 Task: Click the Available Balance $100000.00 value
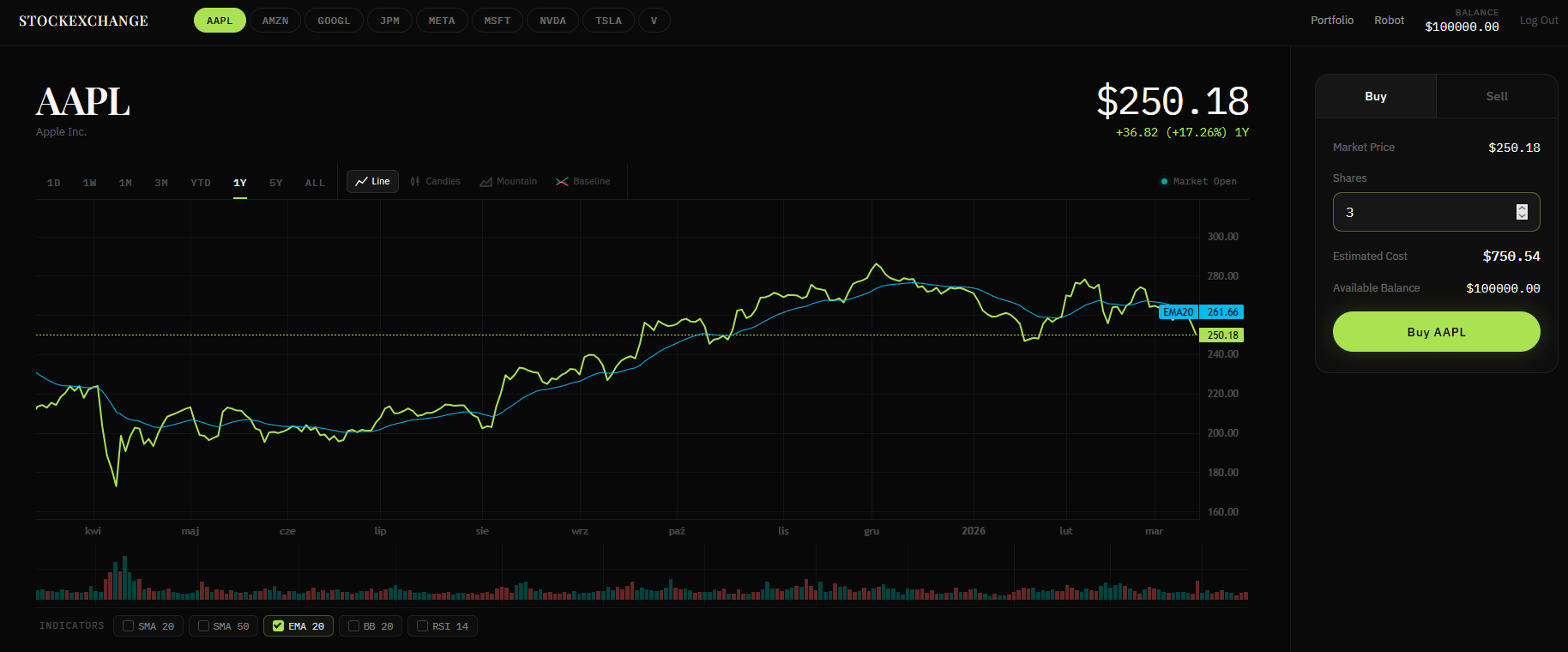1503,288
